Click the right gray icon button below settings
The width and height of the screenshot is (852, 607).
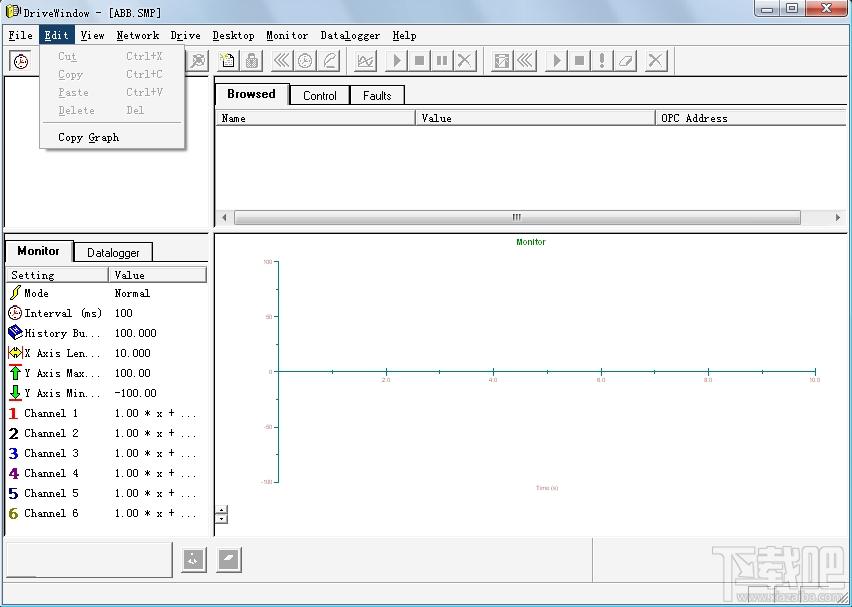229,559
